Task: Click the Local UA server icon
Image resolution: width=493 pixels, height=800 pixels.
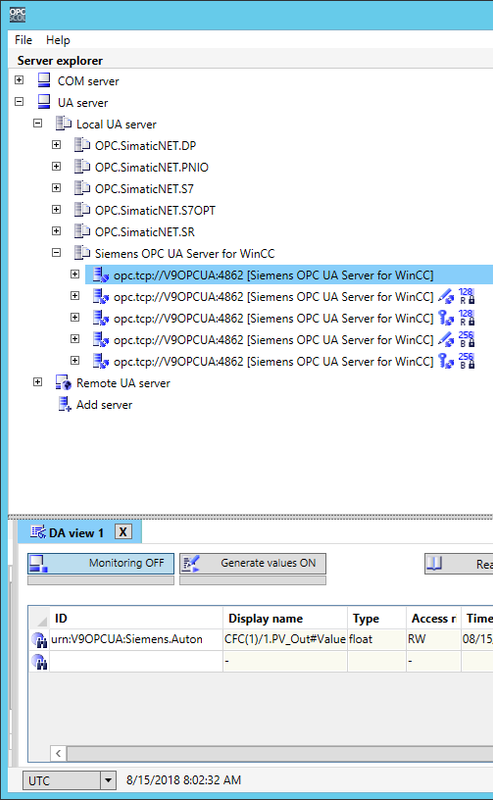Action: pos(63,123)
